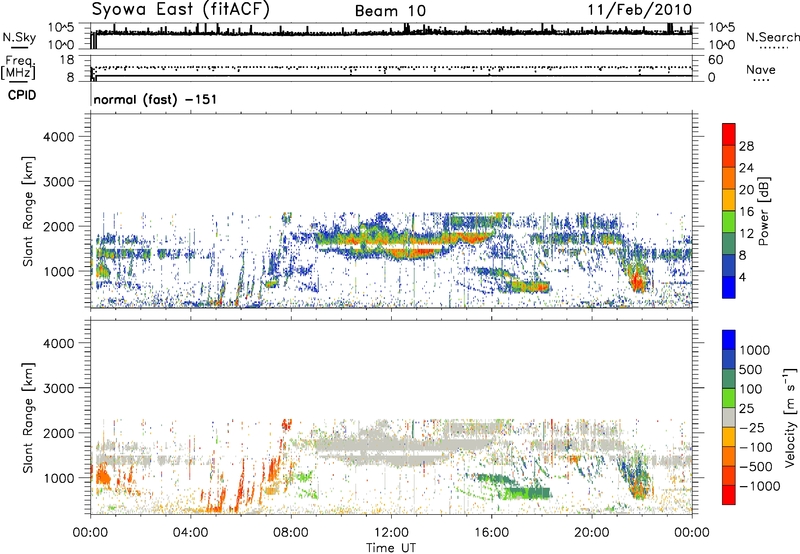Click the blue bottom of the power color bar

(x=729, y=288)
